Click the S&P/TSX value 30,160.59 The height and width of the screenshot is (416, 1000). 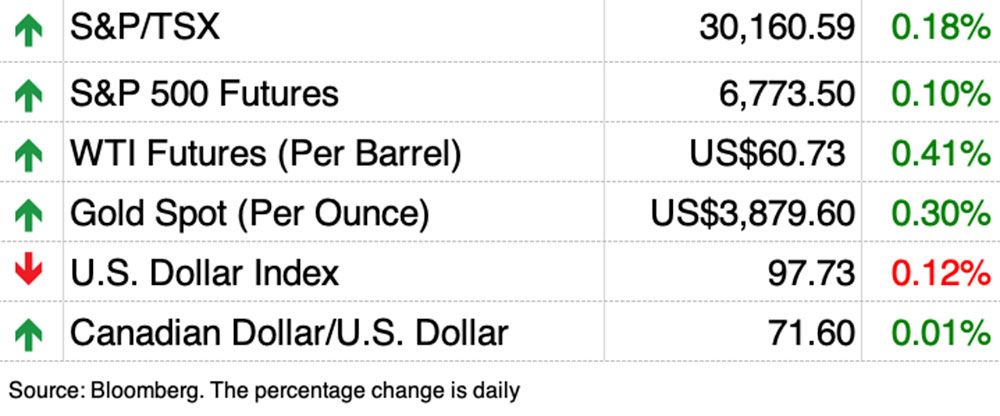(x=778, y=30)
